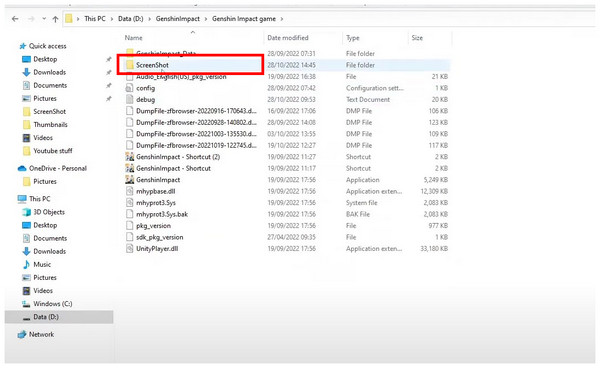This screenshot has width=600, height=368.
Task: Click GenshinImpact breadcrumb segment
Action: point(178,19)
